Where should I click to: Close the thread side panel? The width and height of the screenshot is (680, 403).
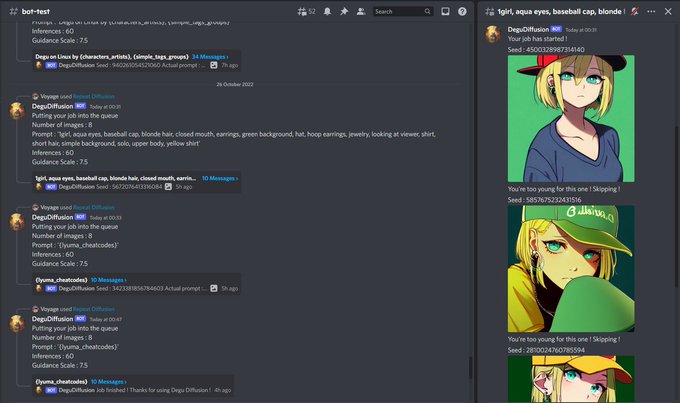tap(668, 12)
